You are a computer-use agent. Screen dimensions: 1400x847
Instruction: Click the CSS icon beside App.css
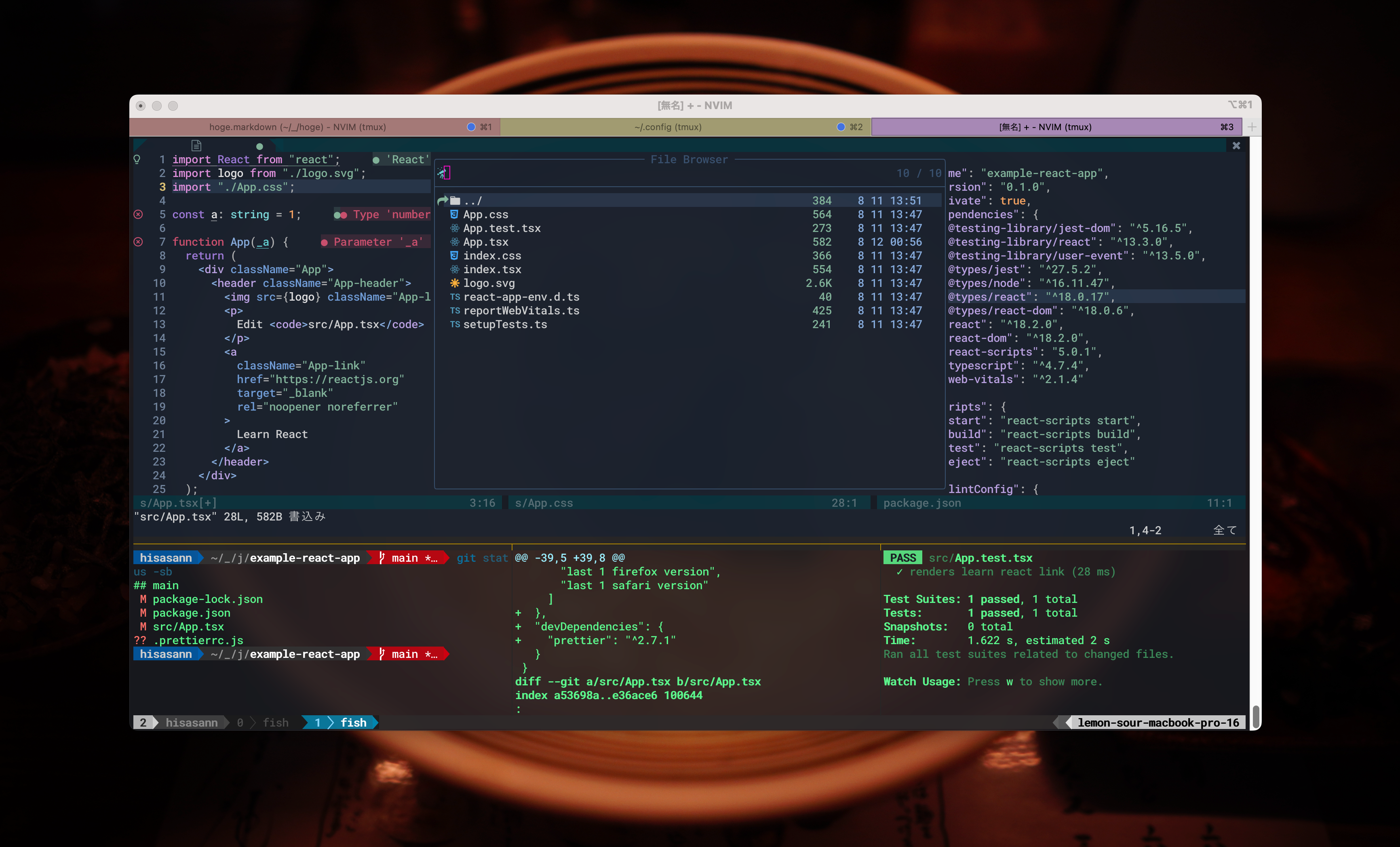click(x=454, y=214)
